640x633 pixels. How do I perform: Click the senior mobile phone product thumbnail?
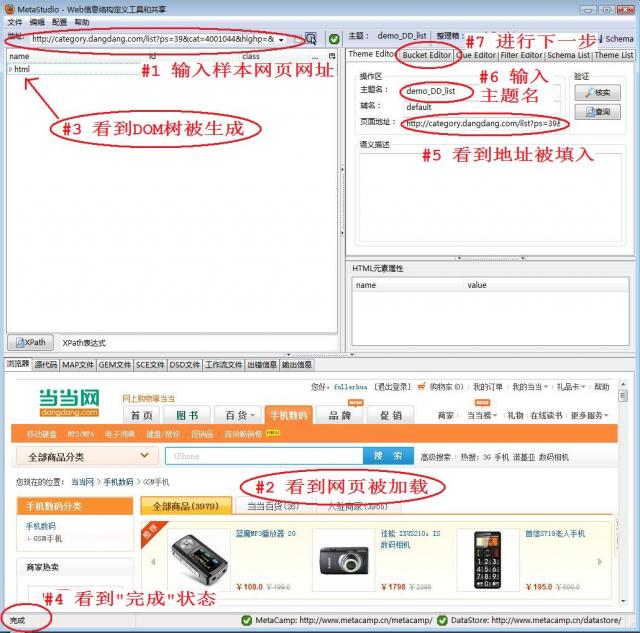(x=487, y=561)
